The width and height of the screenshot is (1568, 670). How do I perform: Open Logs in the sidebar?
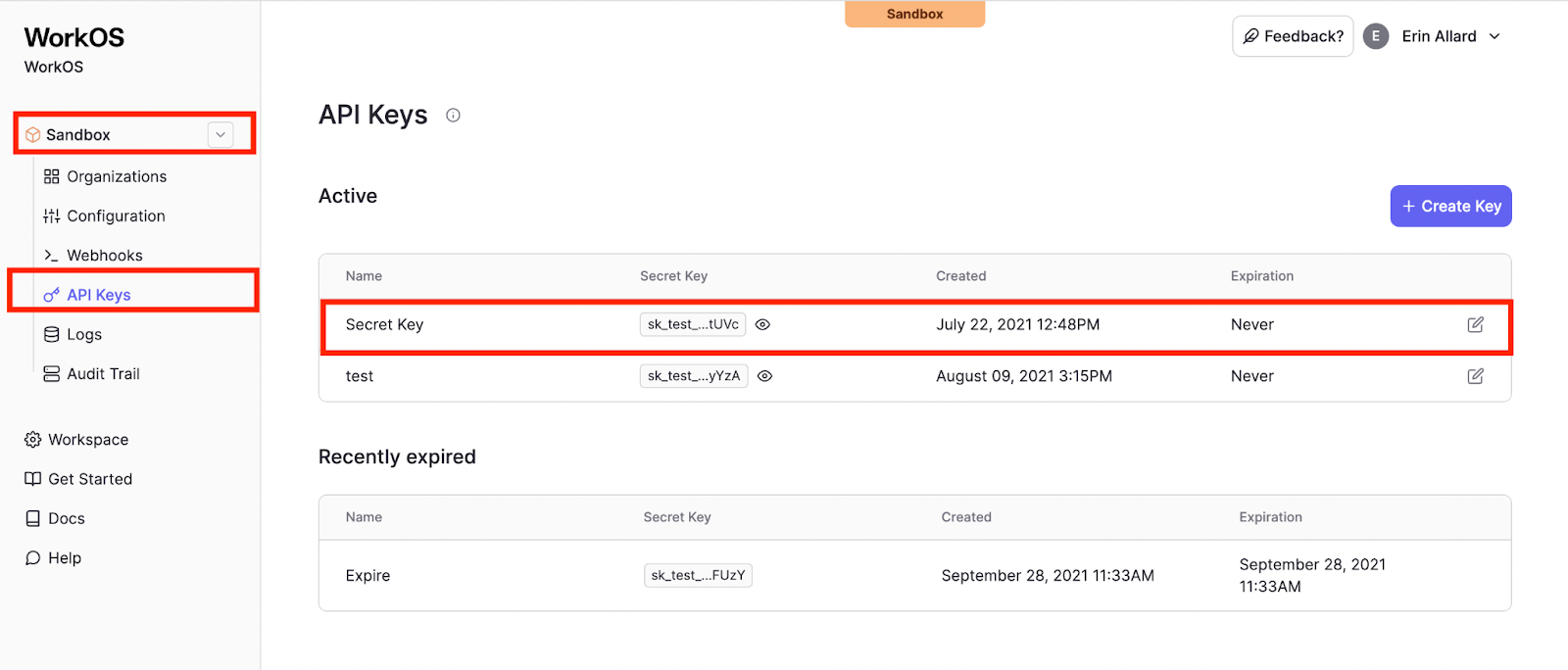tap(73, 334)
